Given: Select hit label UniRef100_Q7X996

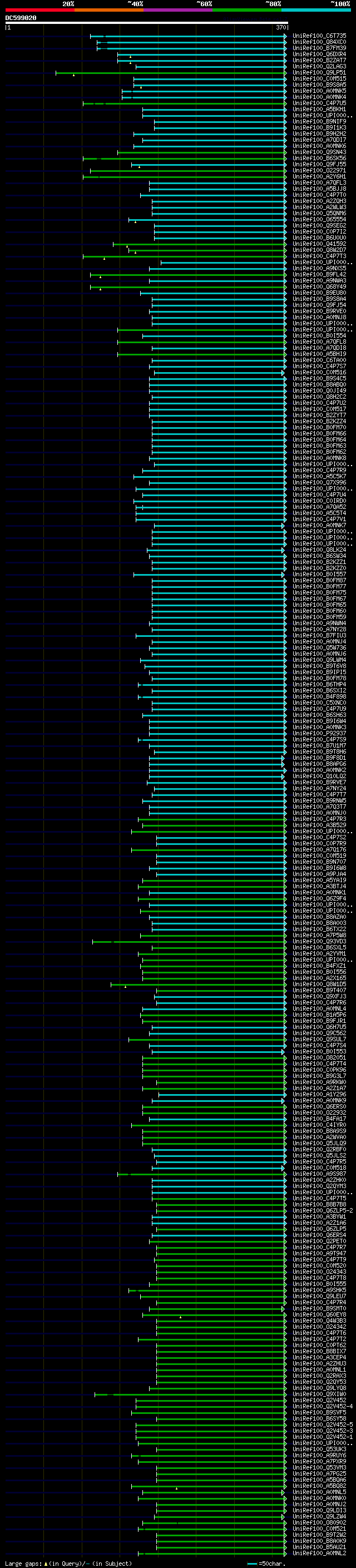Looking at the screenshot, I should (x=319, y=483).
